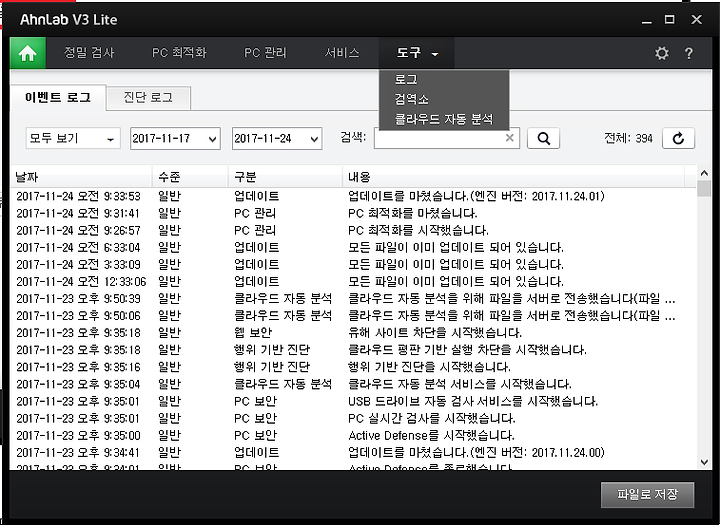Viewport: 720px width, 527px height.
Task: Sort by the 구분 column header
Action: (x=285, y=177)
